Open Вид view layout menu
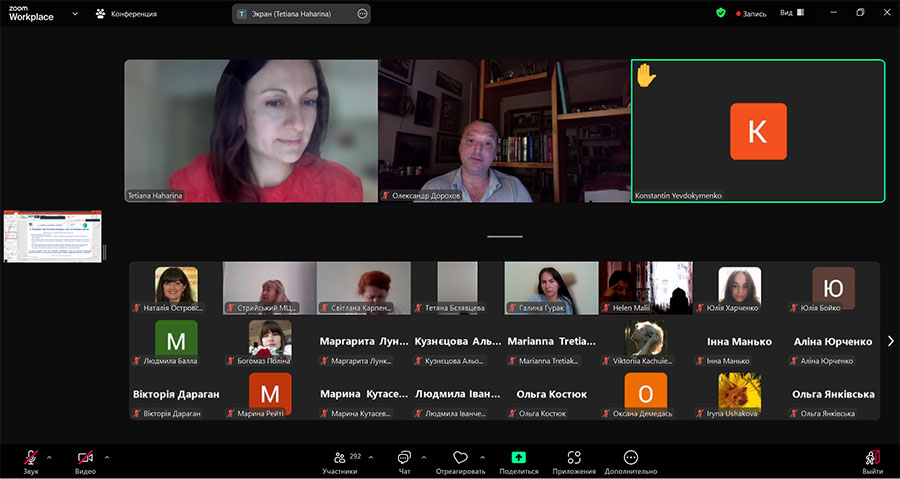Screen dimensions: 900x479 (792, 13)
